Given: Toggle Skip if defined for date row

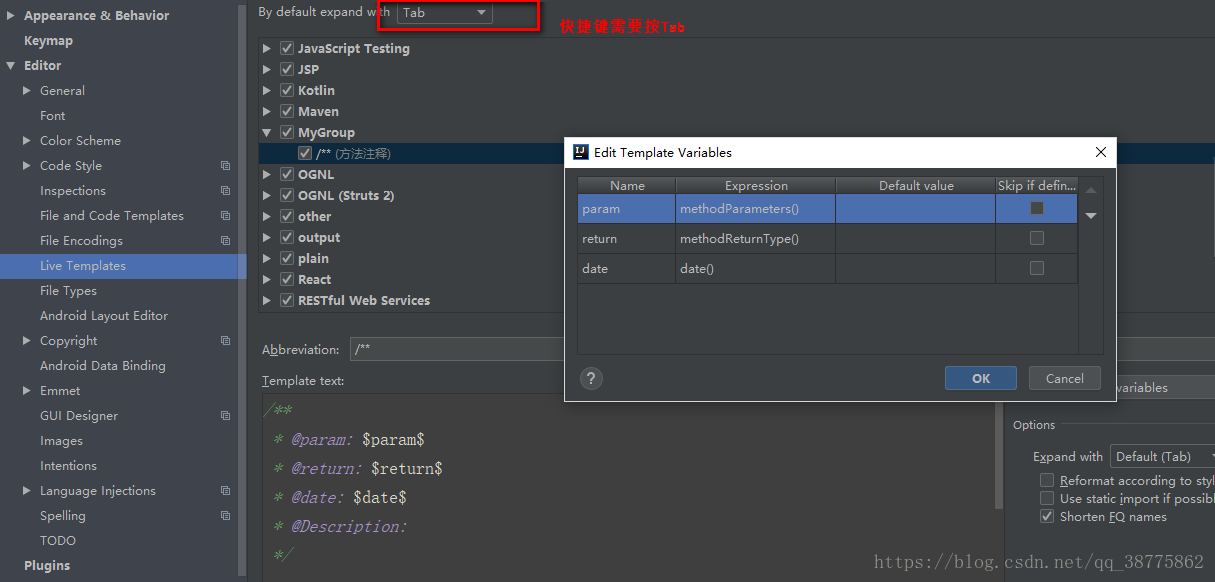Looking at the screenshot, I should click(1037, 268).
